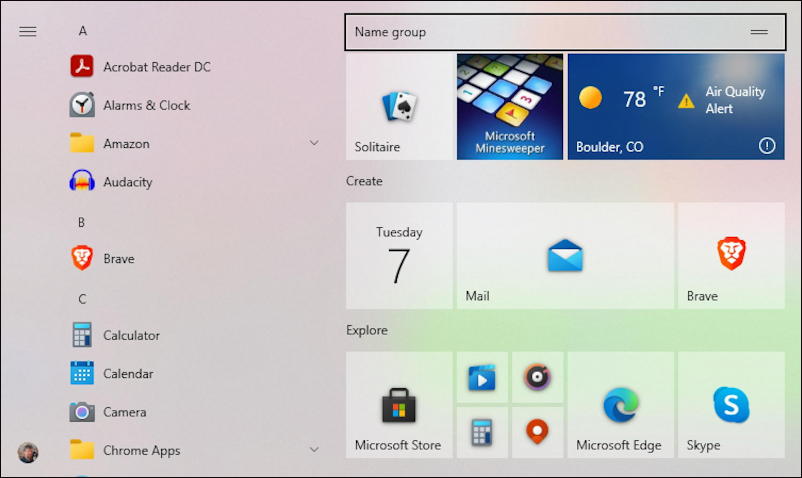Image resolution: width=802 pixels, height=478 pixels.
Task: Open the Camera app icon
Action: [x=82, y=412]
